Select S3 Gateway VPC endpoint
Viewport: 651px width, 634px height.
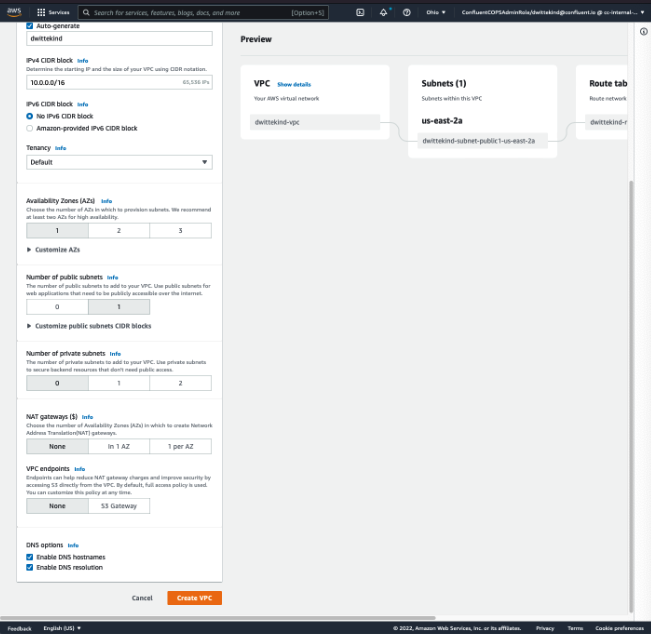[x=119, y=506]
